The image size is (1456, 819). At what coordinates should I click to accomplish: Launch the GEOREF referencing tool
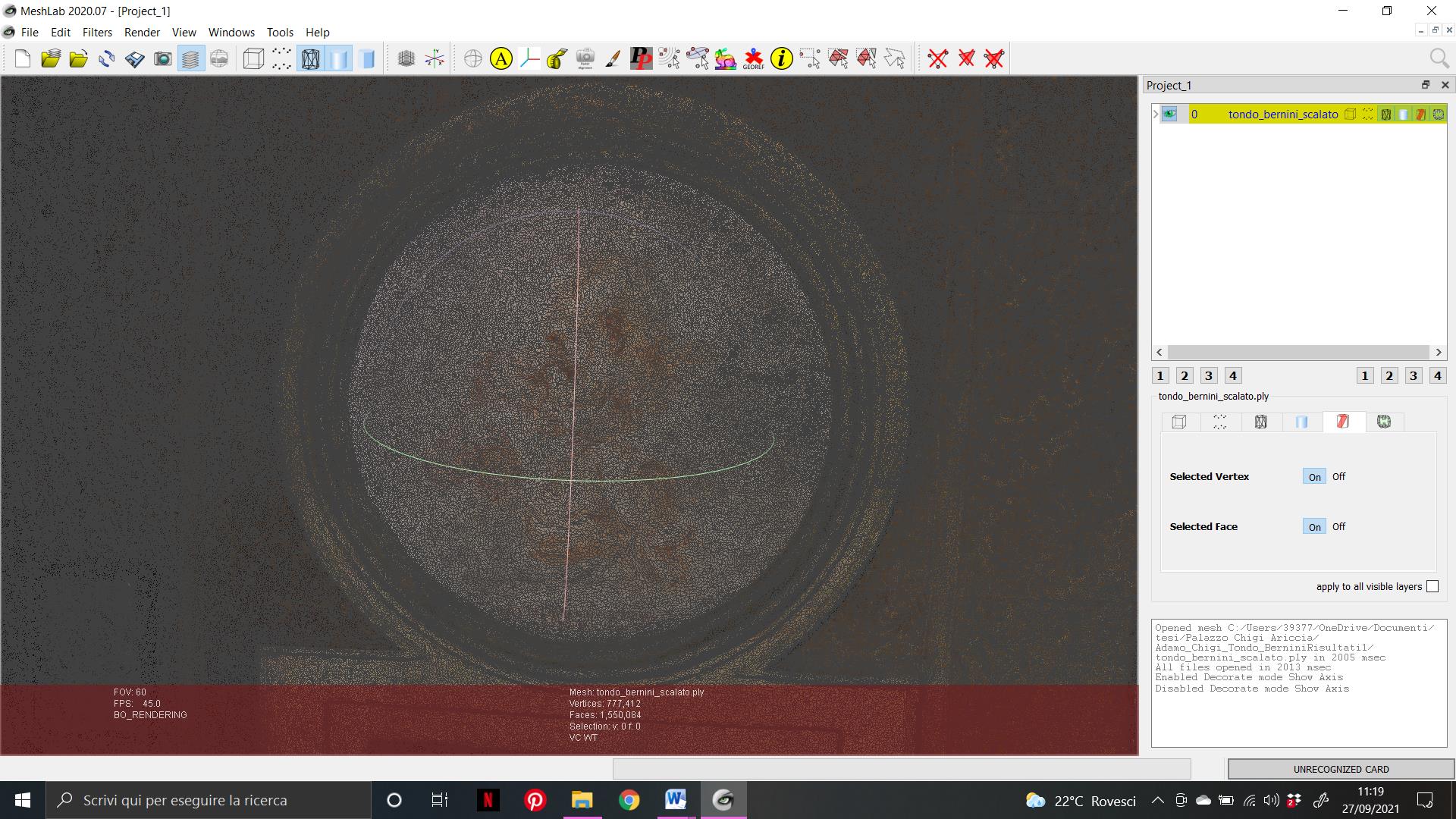(754, 58)
